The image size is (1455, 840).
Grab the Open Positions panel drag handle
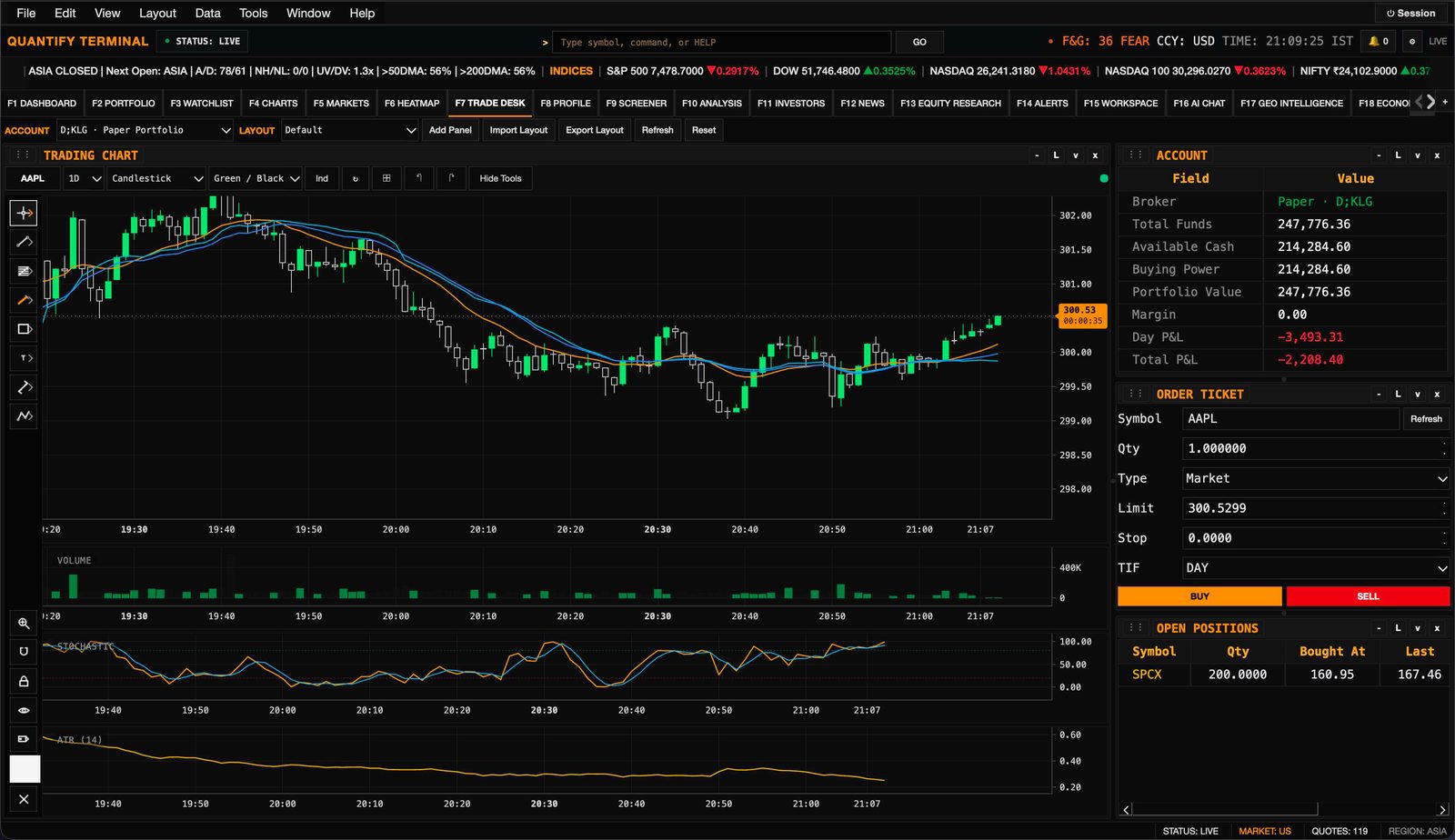tap(1136, 628)
